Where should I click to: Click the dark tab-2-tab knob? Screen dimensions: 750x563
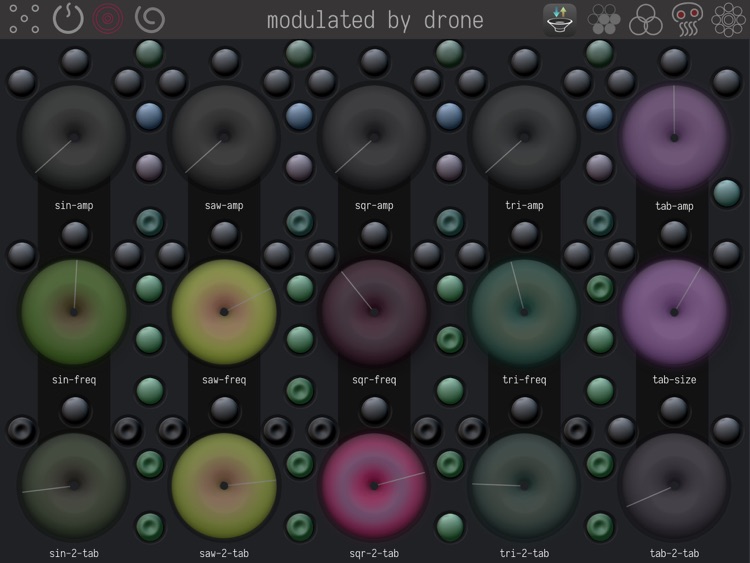click(674, 486)
